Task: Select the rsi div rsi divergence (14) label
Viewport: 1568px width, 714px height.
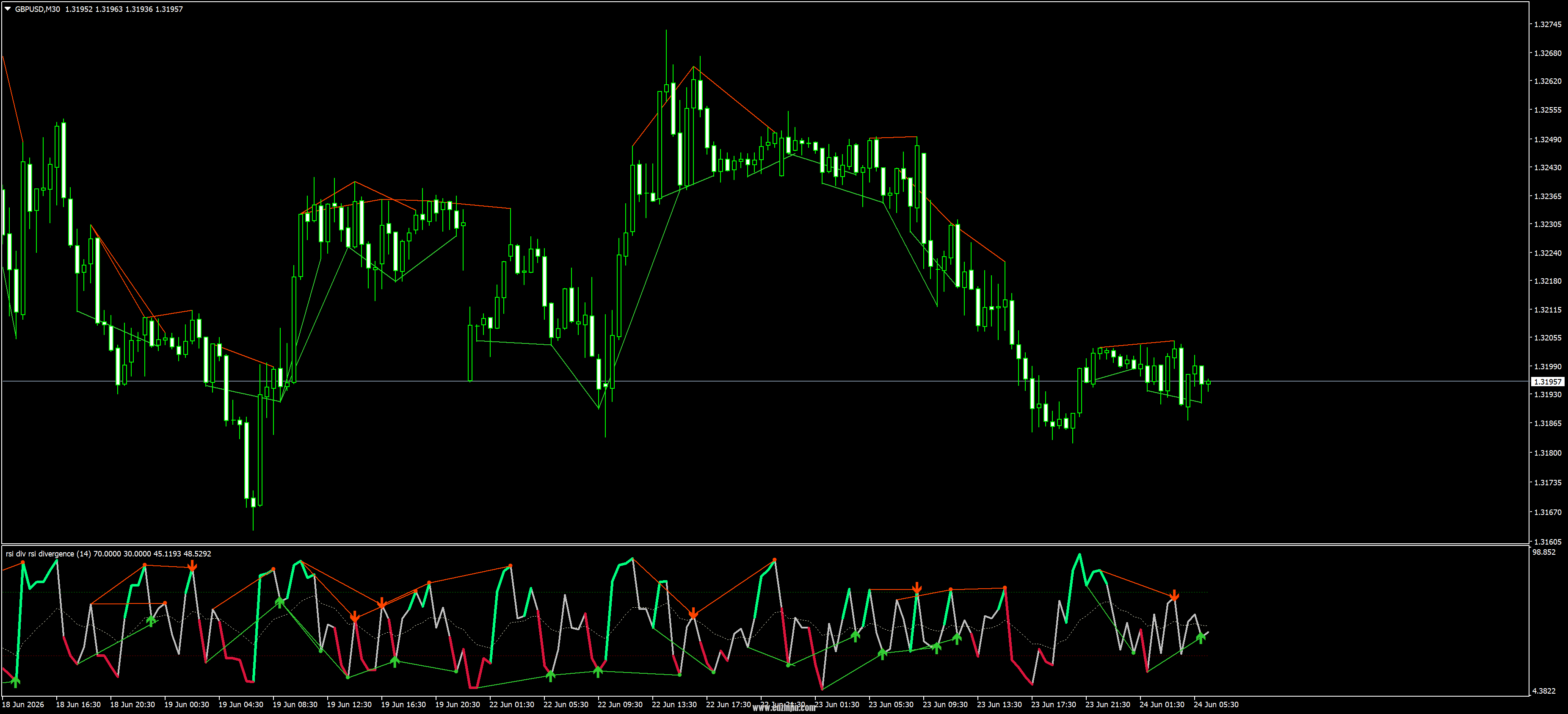Action: (49, 553)
